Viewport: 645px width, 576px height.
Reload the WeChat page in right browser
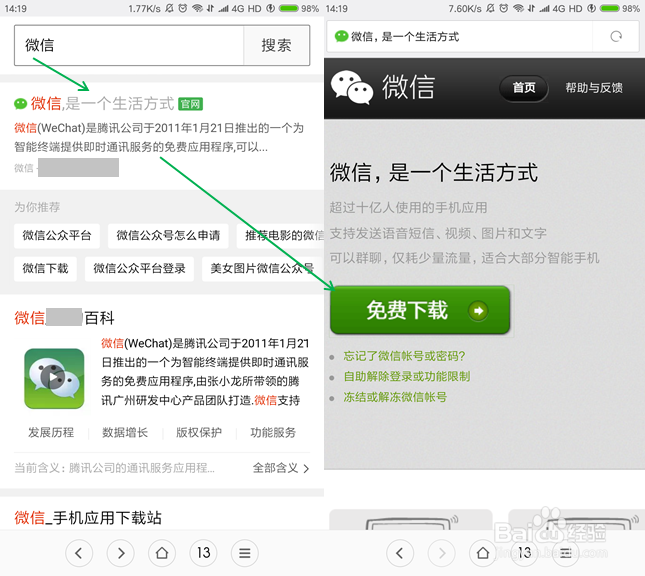[616, 37]
